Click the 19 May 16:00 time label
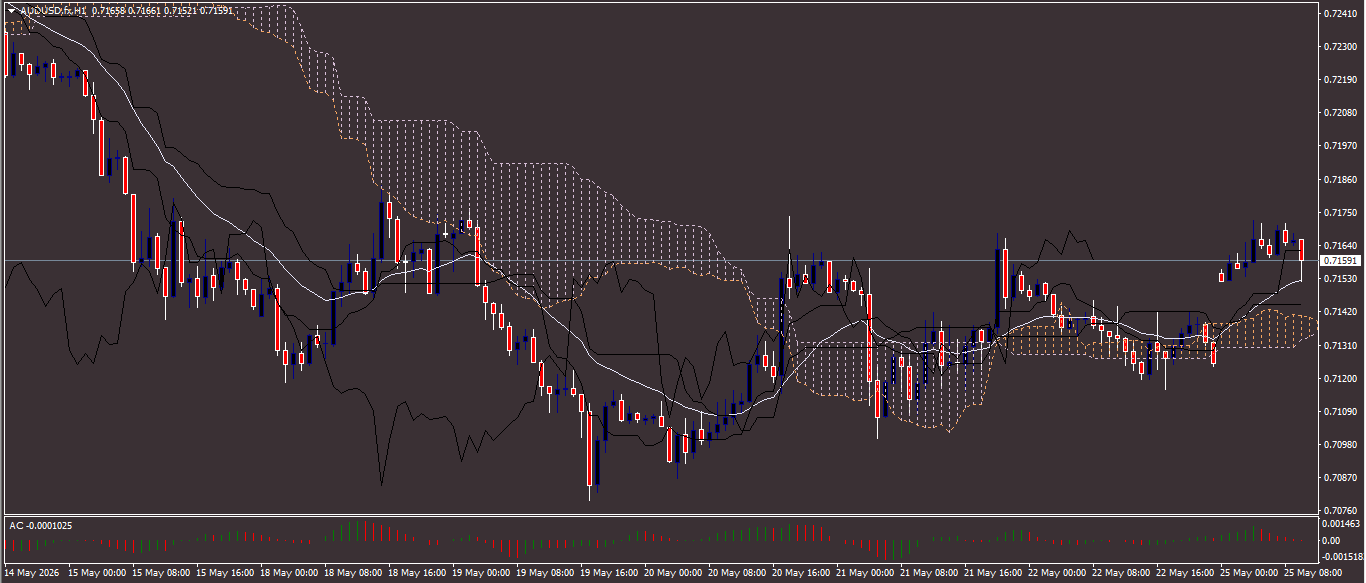The width and height of the screenshot is (1366, 583). [609, 574]
